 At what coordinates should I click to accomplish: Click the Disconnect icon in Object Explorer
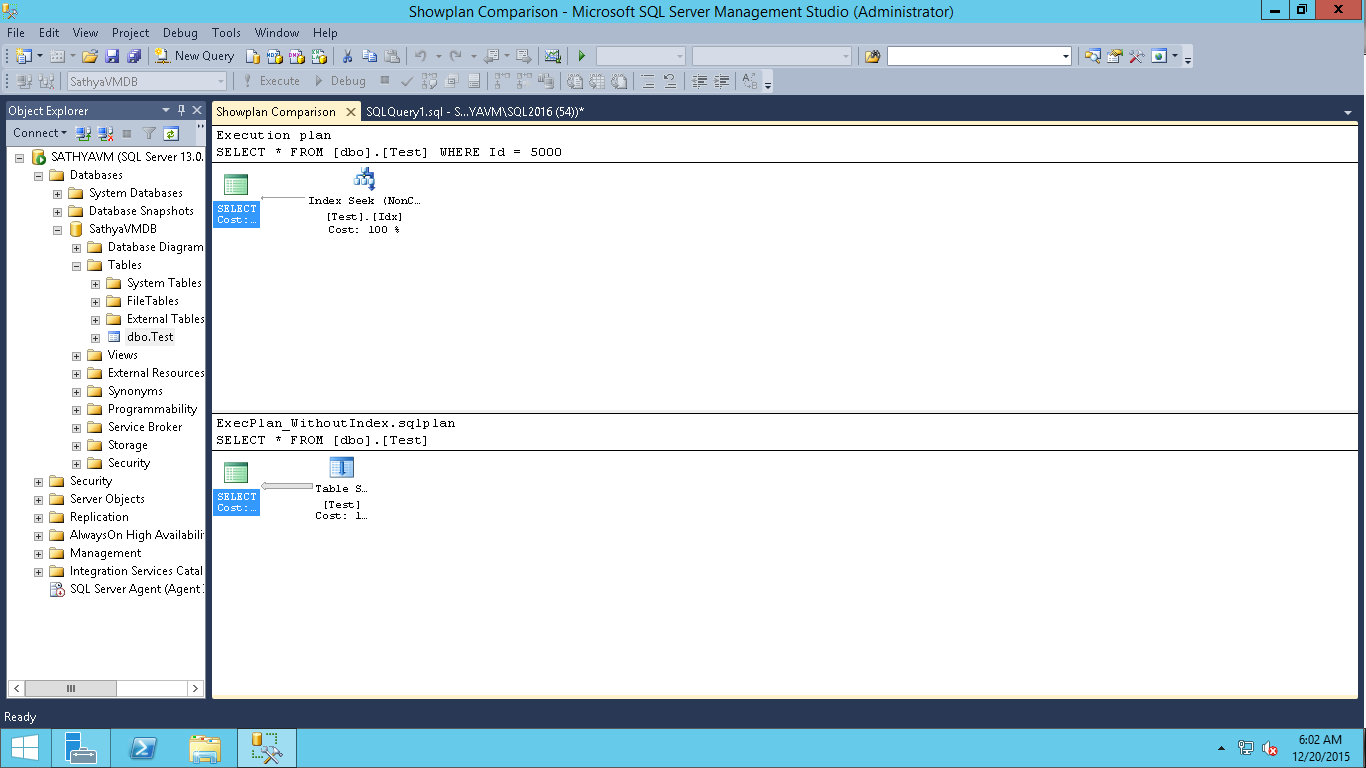coord(105,133)
